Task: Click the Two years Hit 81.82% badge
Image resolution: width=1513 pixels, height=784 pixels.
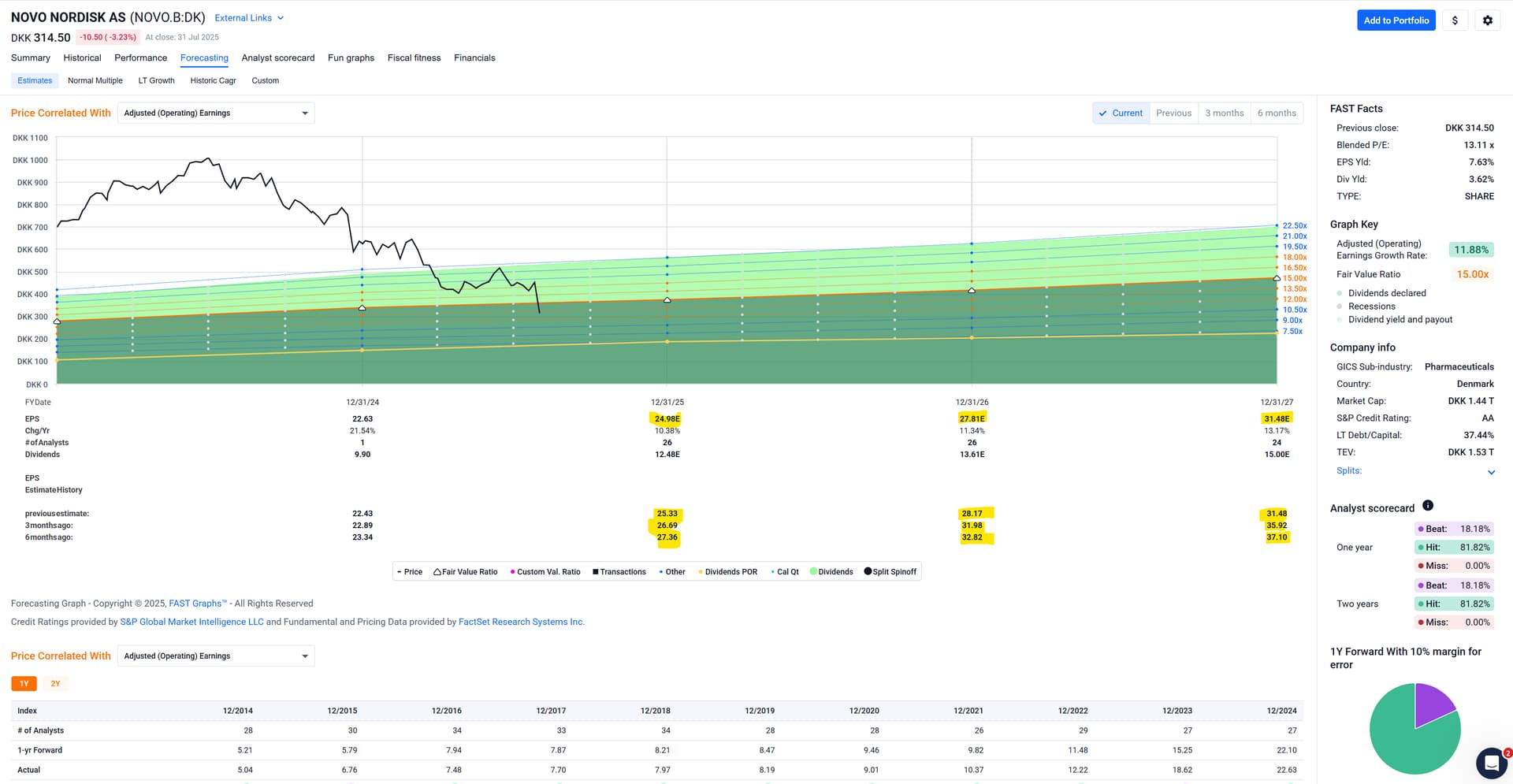Action: [x=1453, y=604]
